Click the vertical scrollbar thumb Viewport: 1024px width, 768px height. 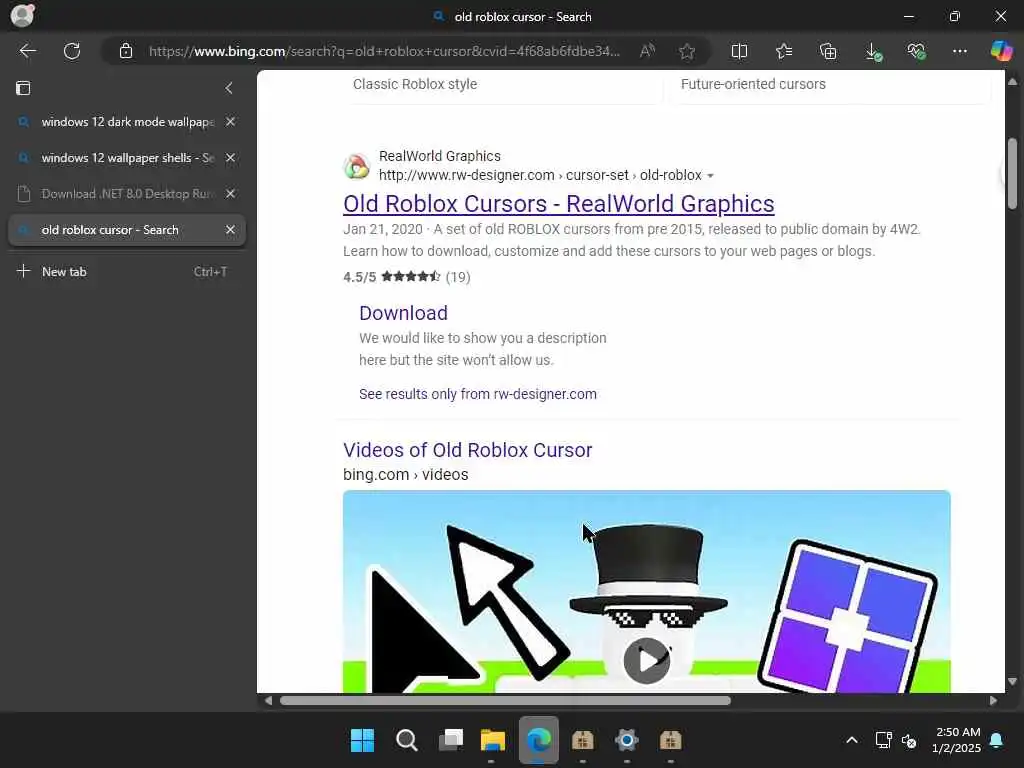coord(1012,174)
